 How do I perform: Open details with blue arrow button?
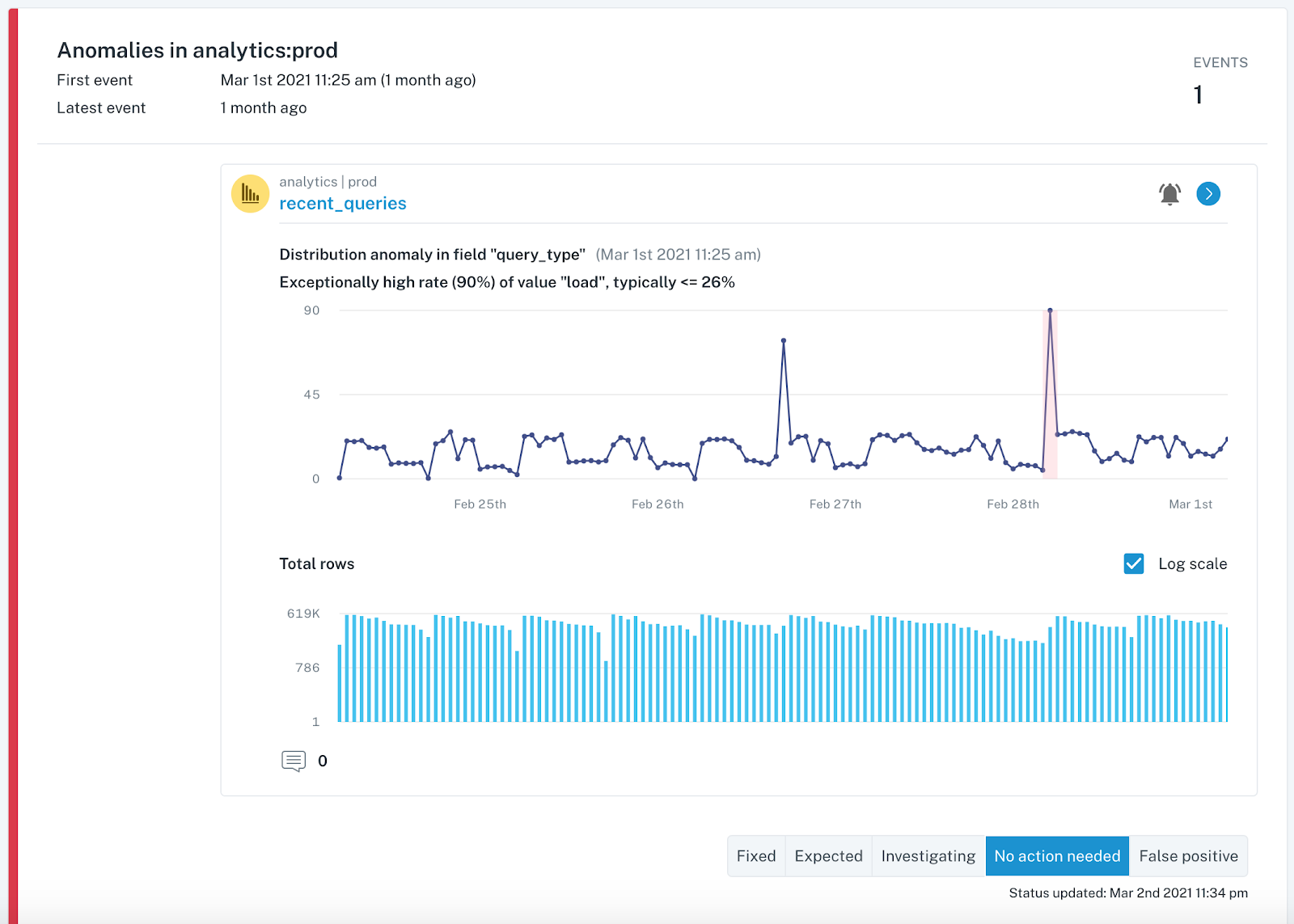(1208, 194)
